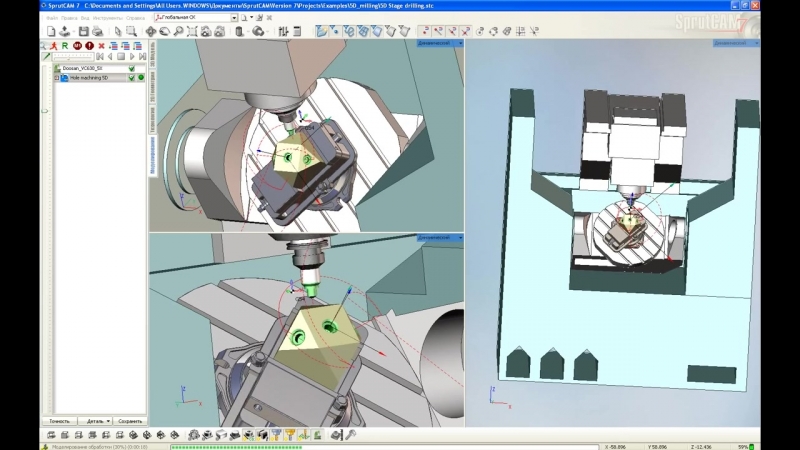Click the gear machine visibility icon

pos(193,435)
